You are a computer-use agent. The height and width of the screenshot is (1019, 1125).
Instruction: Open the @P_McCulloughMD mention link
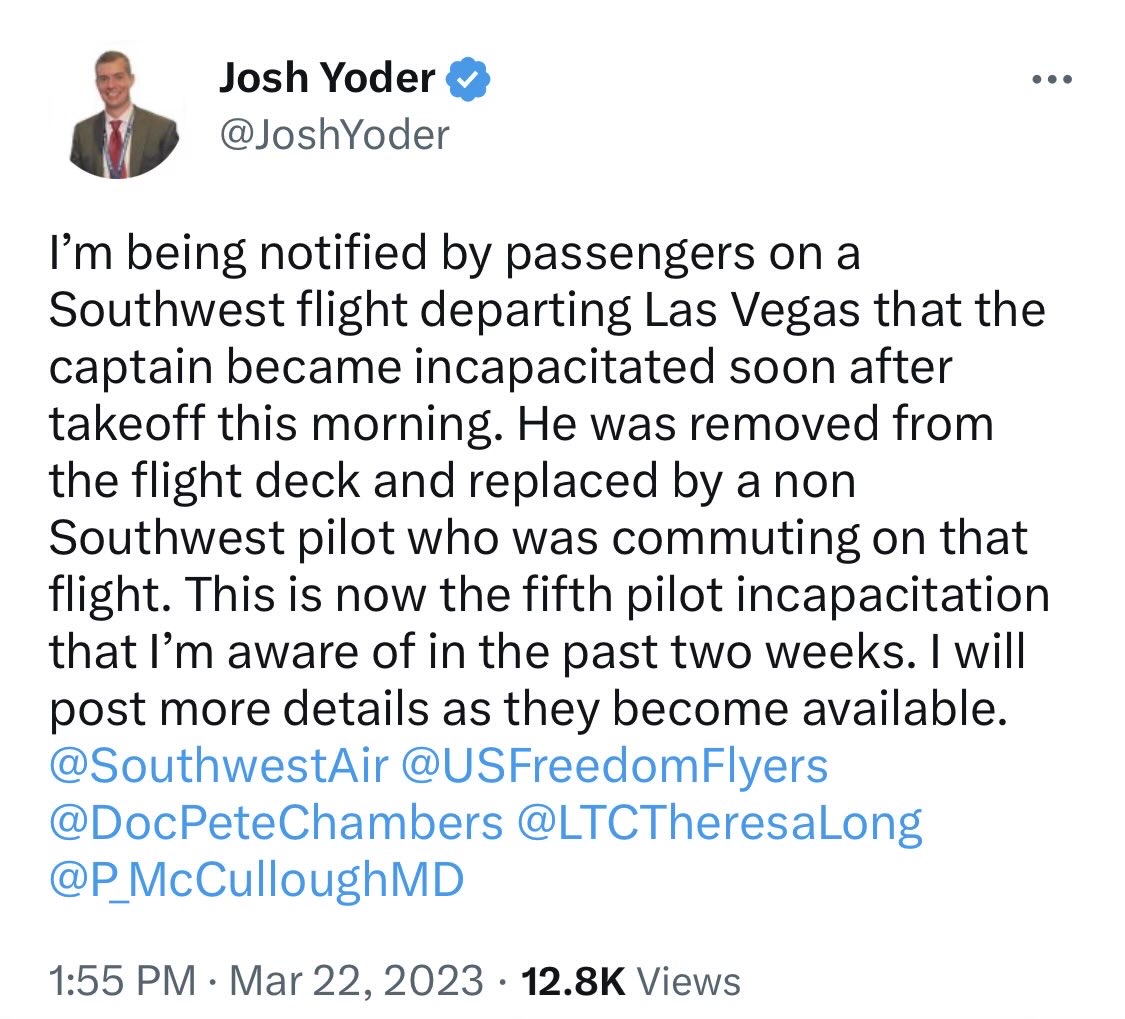(257, 880)
